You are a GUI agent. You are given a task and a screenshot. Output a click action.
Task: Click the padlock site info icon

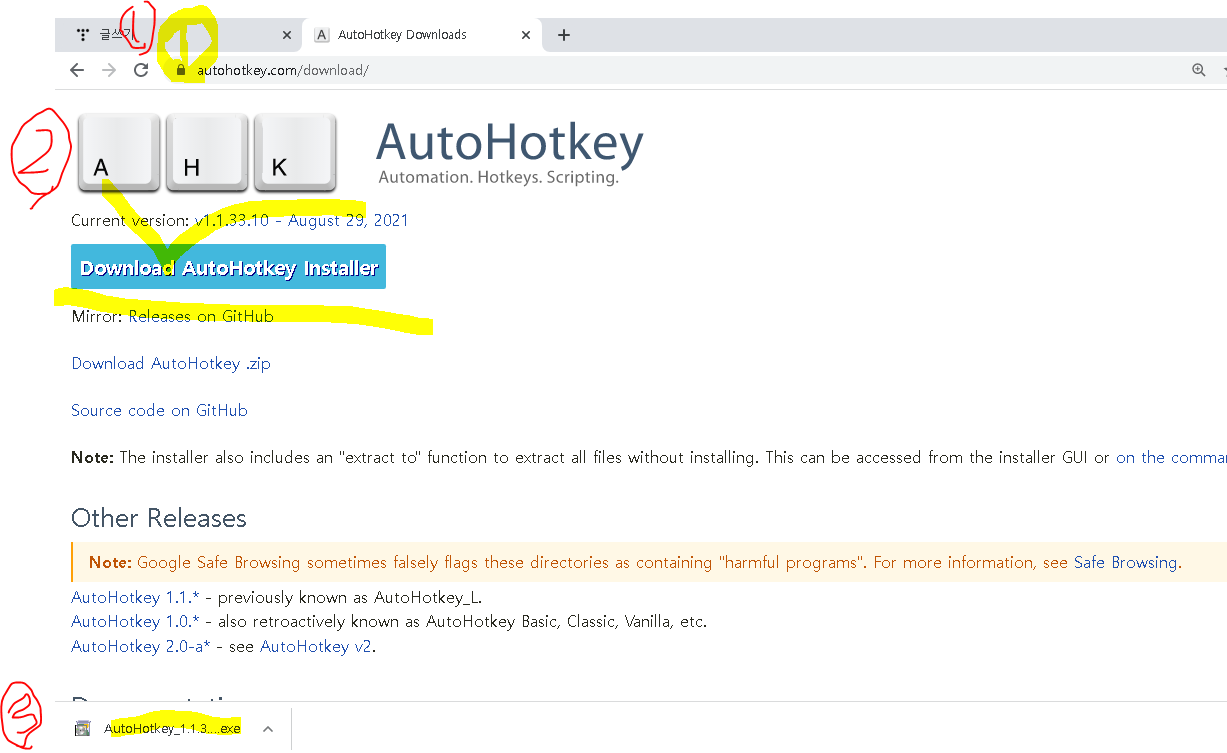(x=180, y=70)
